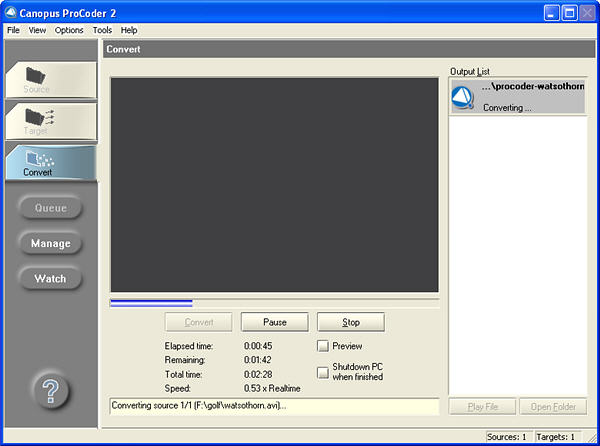Click the Open Folder button
Image resolution: width=600 pixels, height=446 pixels.
pos(553,407)
